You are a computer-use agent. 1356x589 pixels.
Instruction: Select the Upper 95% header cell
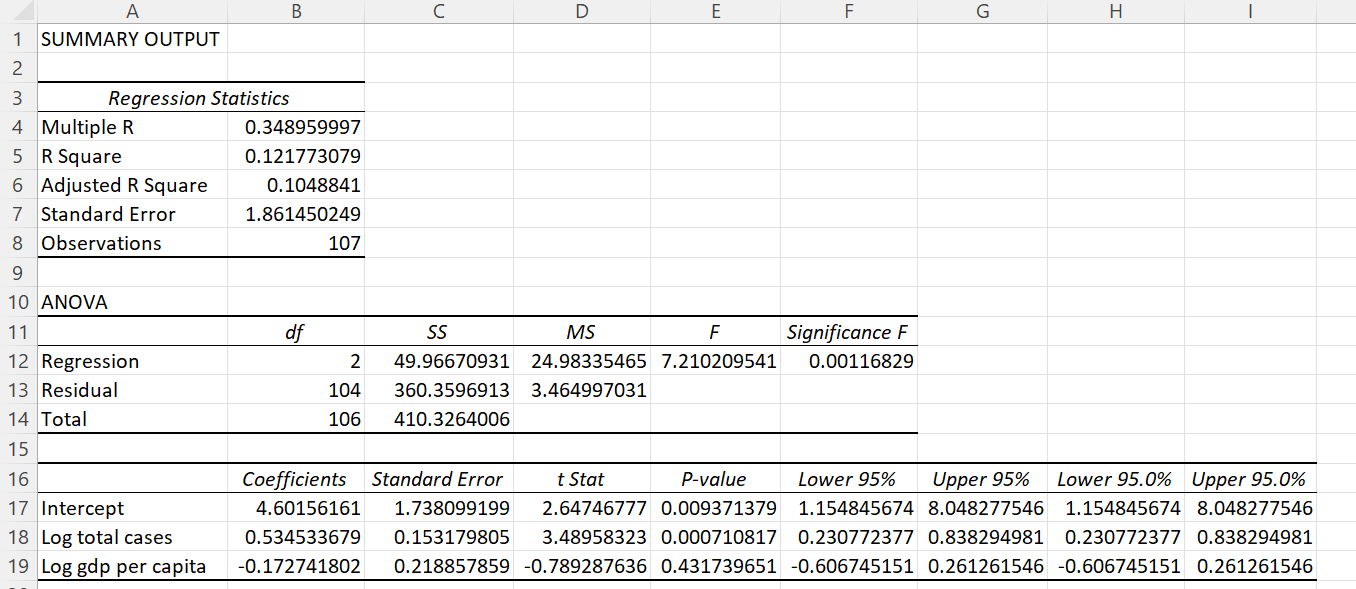pyautogui.click(x=982, y=478)
